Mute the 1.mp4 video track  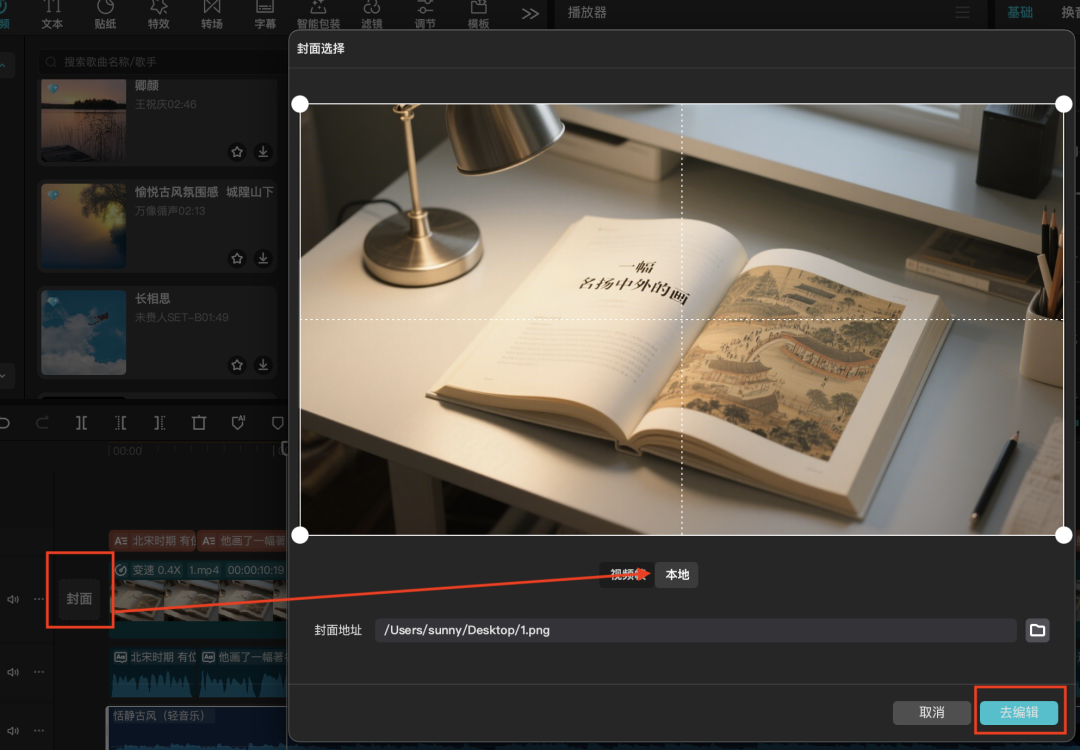coord(13,599)
